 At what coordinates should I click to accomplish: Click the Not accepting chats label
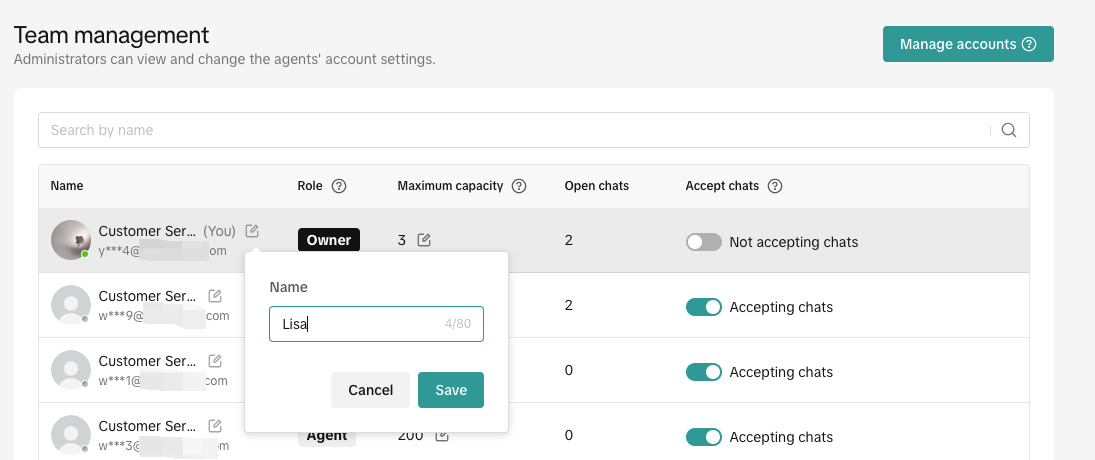[x=793, y=242]
